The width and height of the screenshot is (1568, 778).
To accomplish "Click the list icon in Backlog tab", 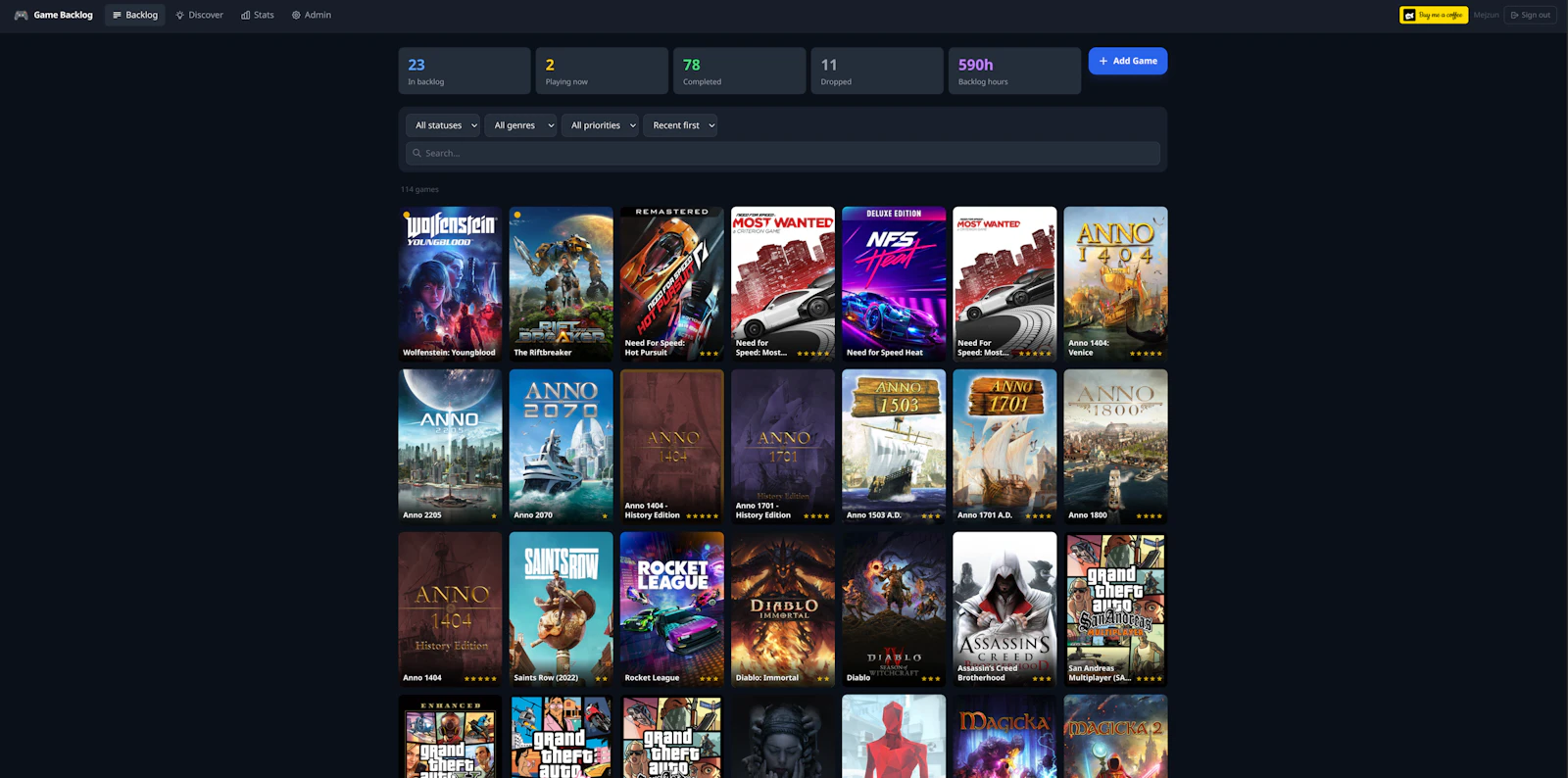I will 117,15.
